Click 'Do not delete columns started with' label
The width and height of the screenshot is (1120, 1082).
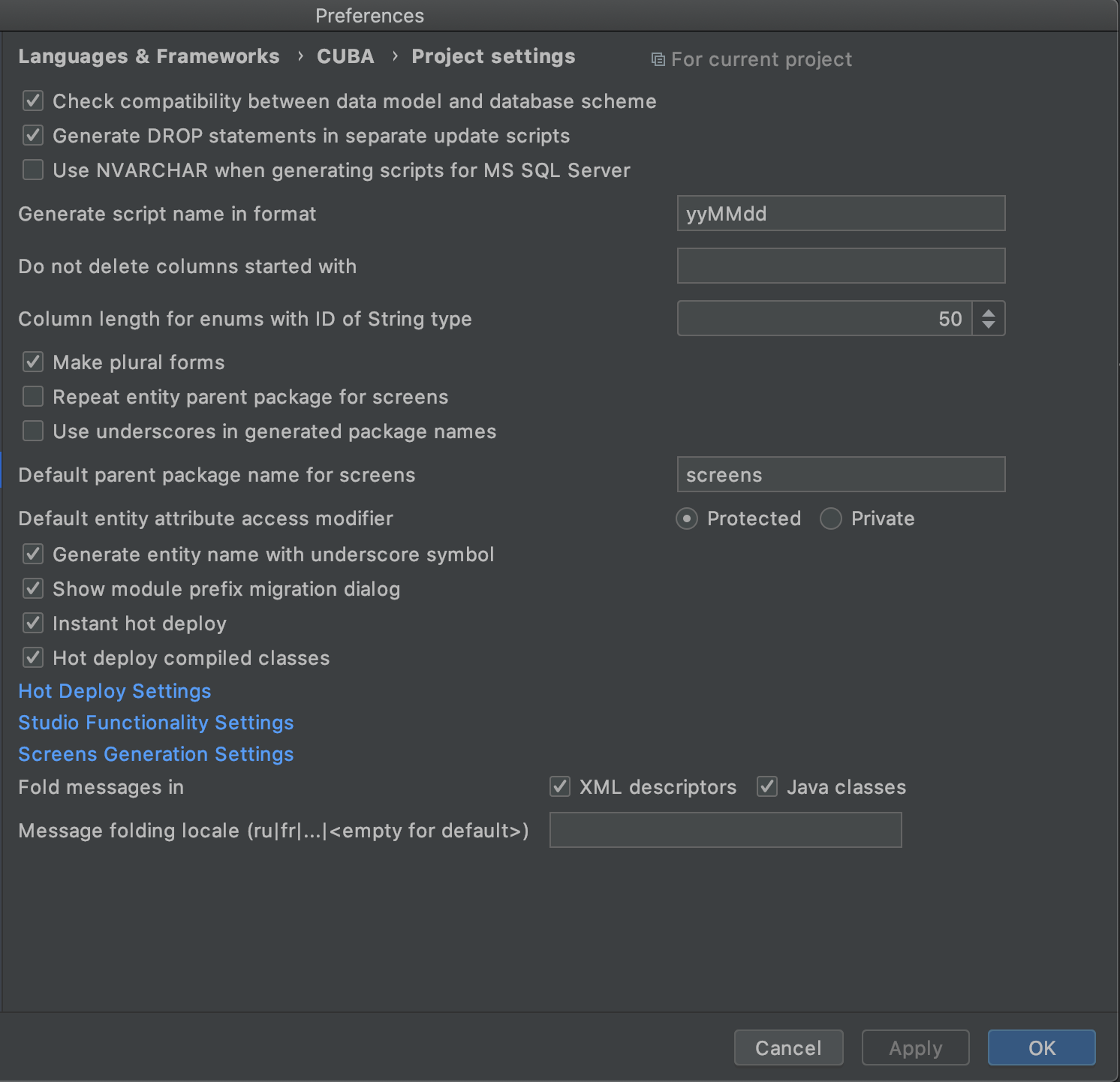coord(188,266)
